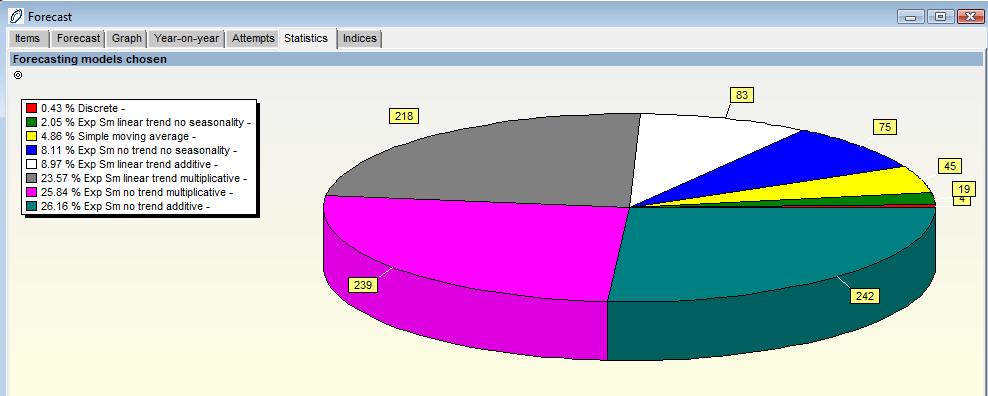Click the yellow Simple moving average swatch
Image resolution: width=988 pixels, height=396 pixels.
[x=32, y=136]
